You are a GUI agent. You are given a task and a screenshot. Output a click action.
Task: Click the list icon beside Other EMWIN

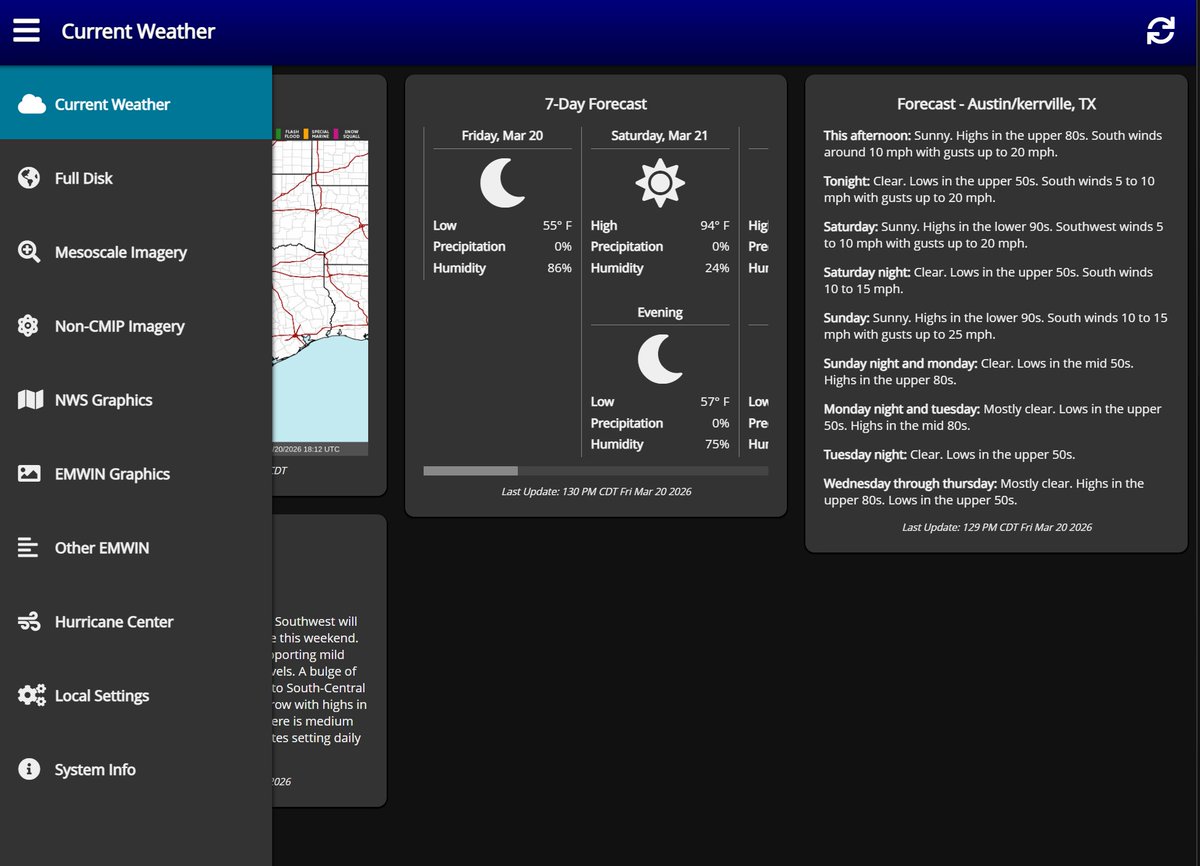click(x=28, y=548)
